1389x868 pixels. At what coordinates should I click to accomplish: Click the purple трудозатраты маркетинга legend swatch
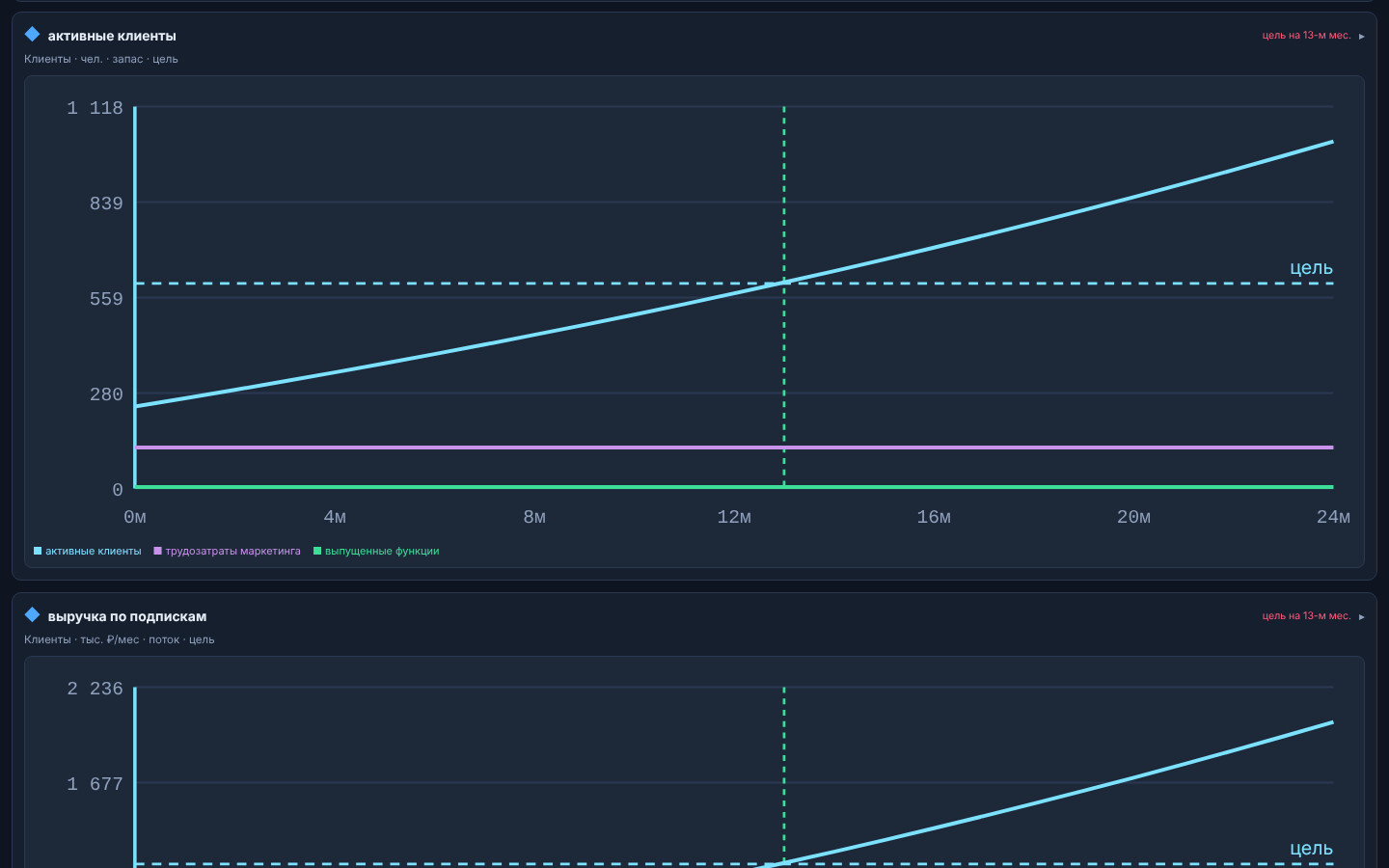coord(157,552)
